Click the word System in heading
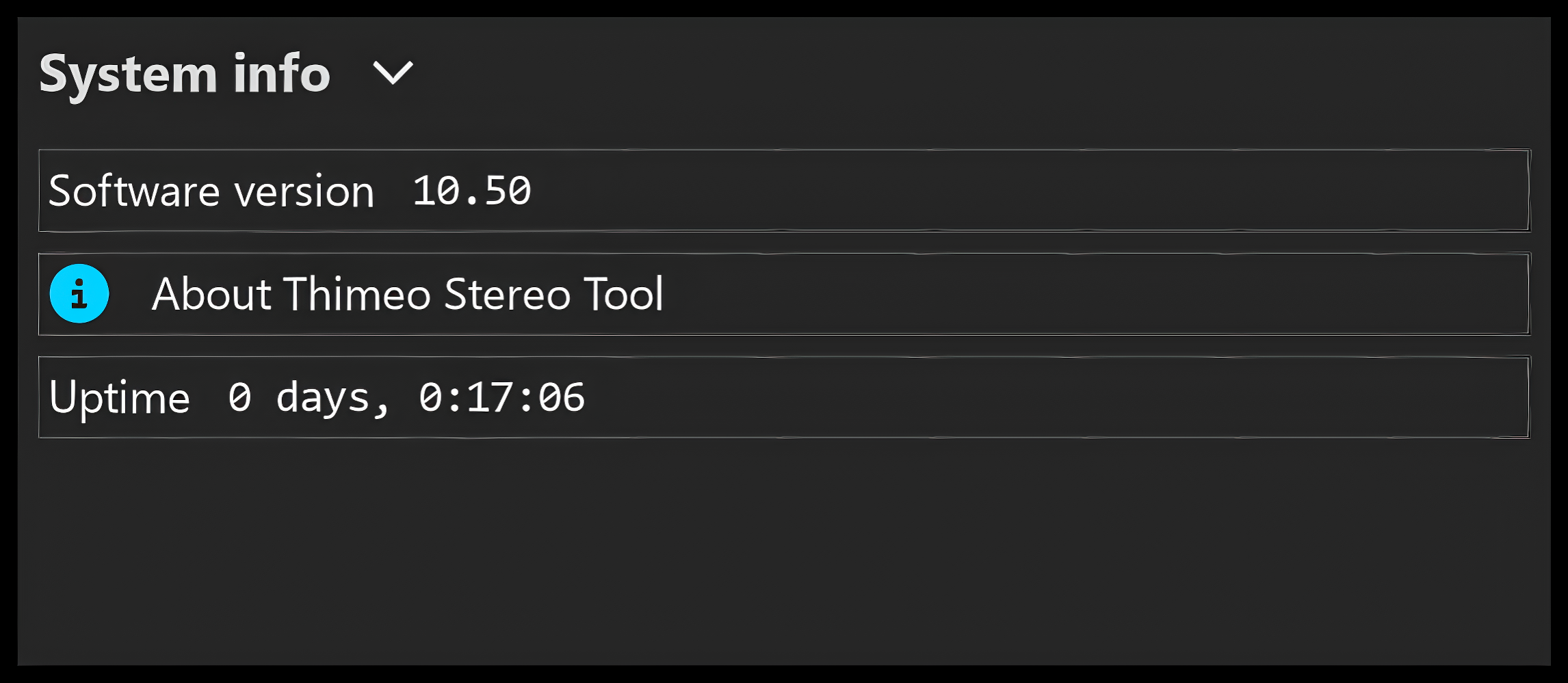 [128, 75]
